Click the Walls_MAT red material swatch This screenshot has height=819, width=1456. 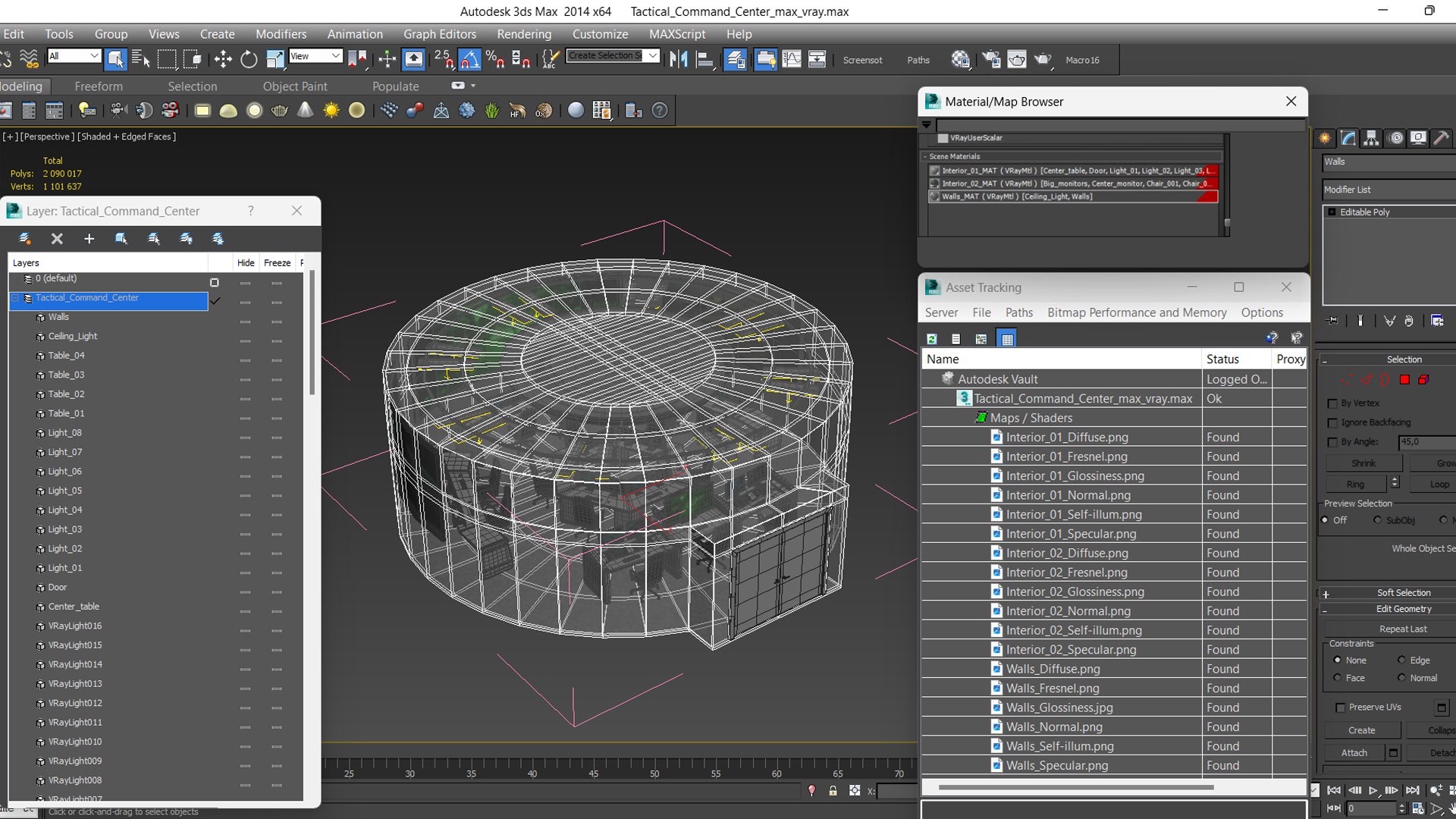(1207, 196)
